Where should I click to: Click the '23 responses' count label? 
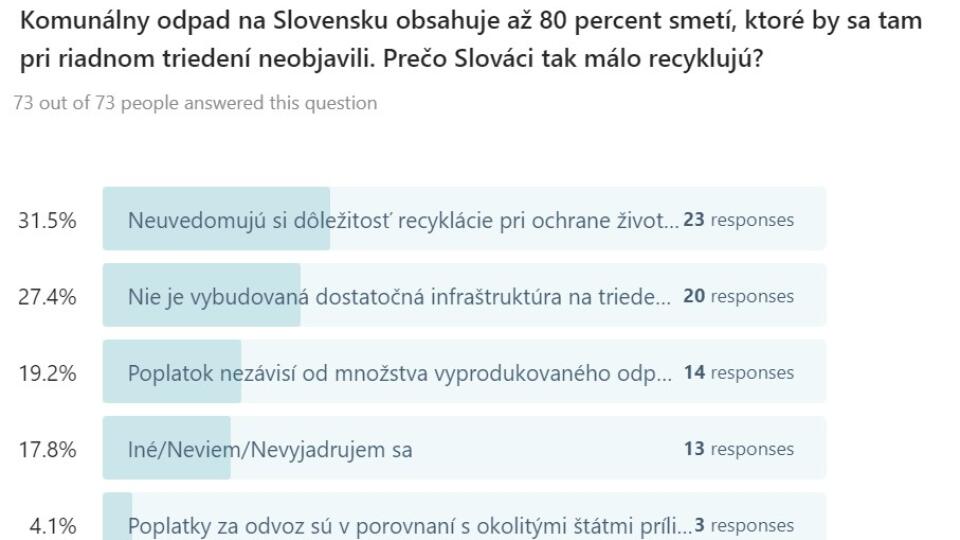pyautogui.click(x=738, y=220)
